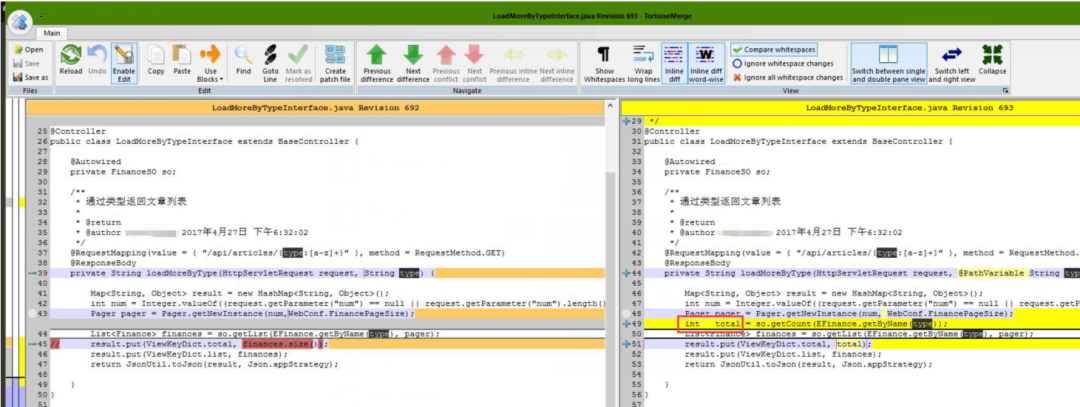Toggle Enable Edit mode
Image resolution: width=1080 pixels, height=407 pixels.
pos(124,63)
